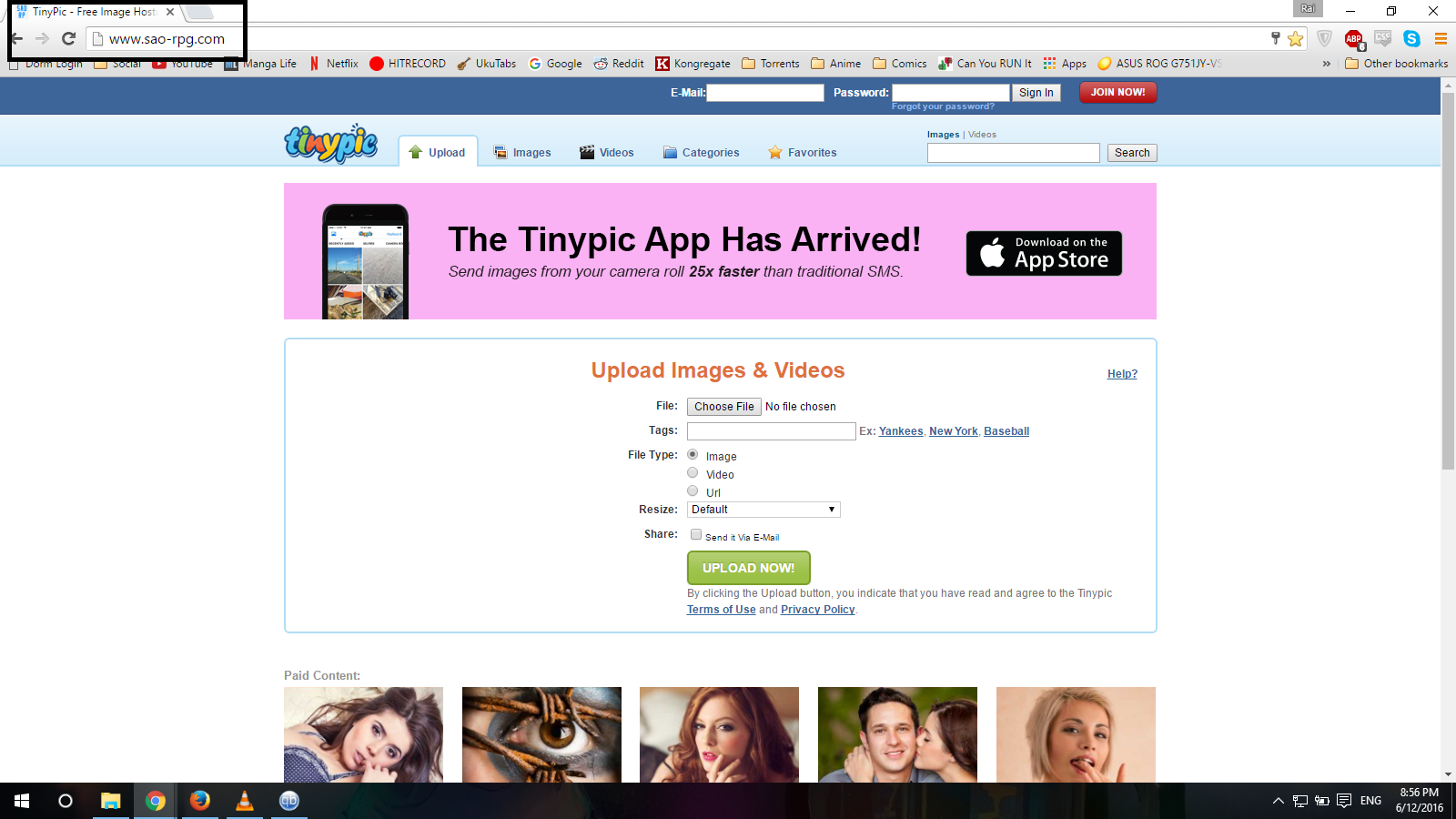Open the HITRECORD bookmark

pyautogui.click(x=408, y=64)
